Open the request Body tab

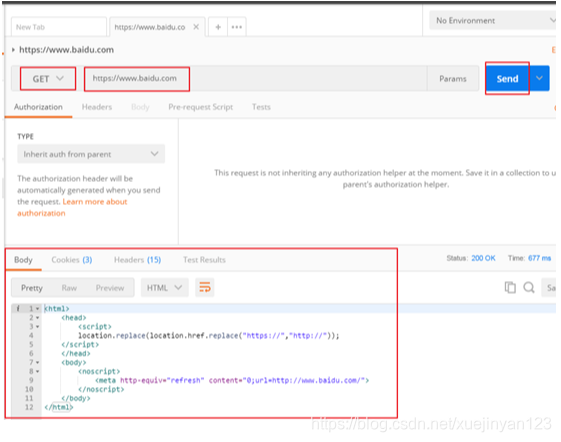pos(140,107)
